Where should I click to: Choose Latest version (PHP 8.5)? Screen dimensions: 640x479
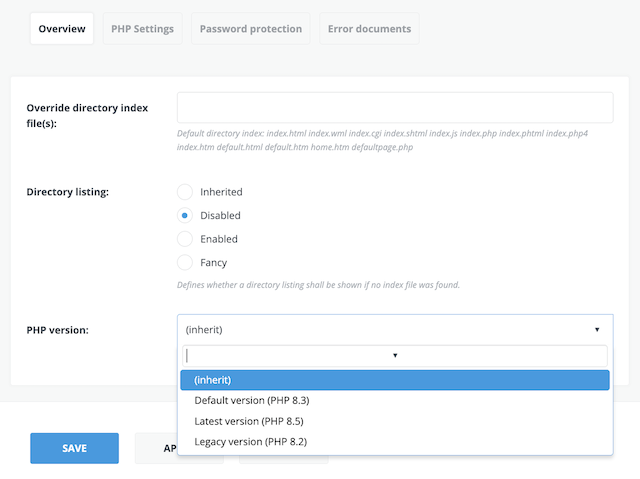pos(395,421)
